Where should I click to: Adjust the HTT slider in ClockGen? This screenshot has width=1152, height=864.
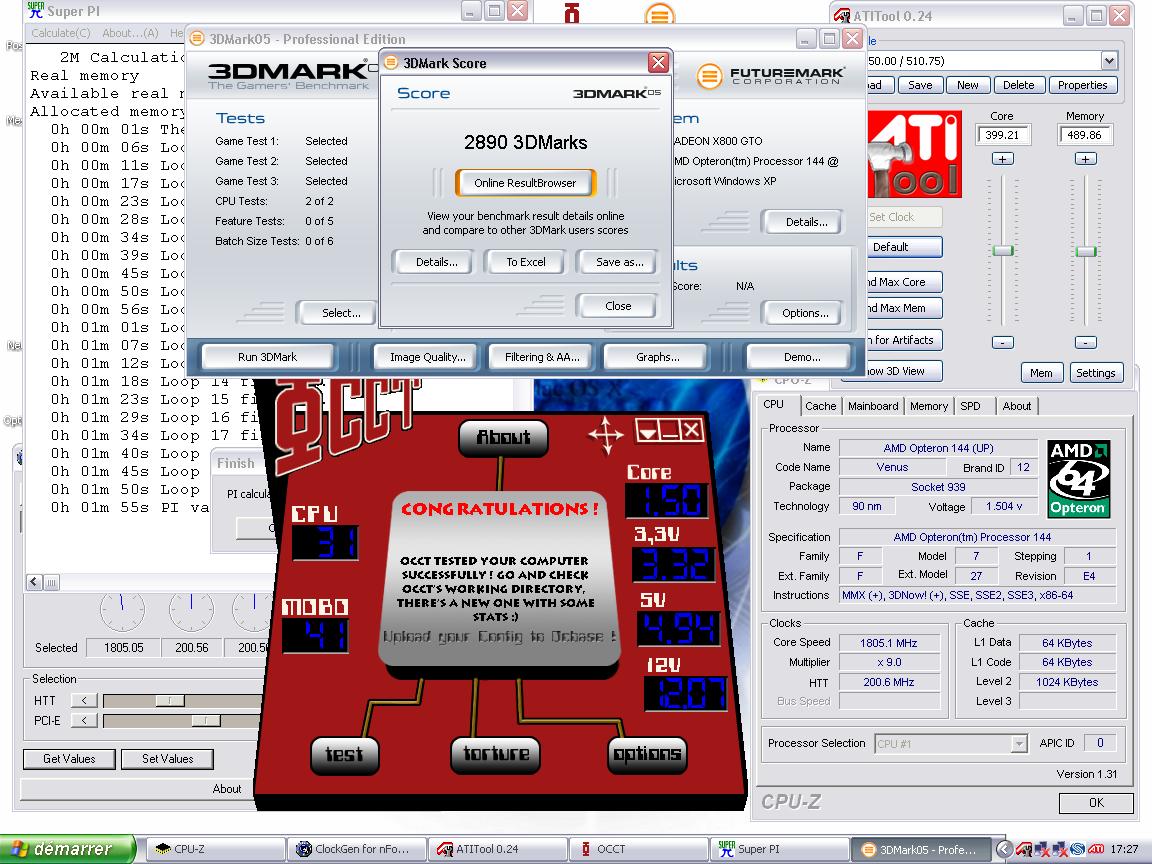coord(170,700)
